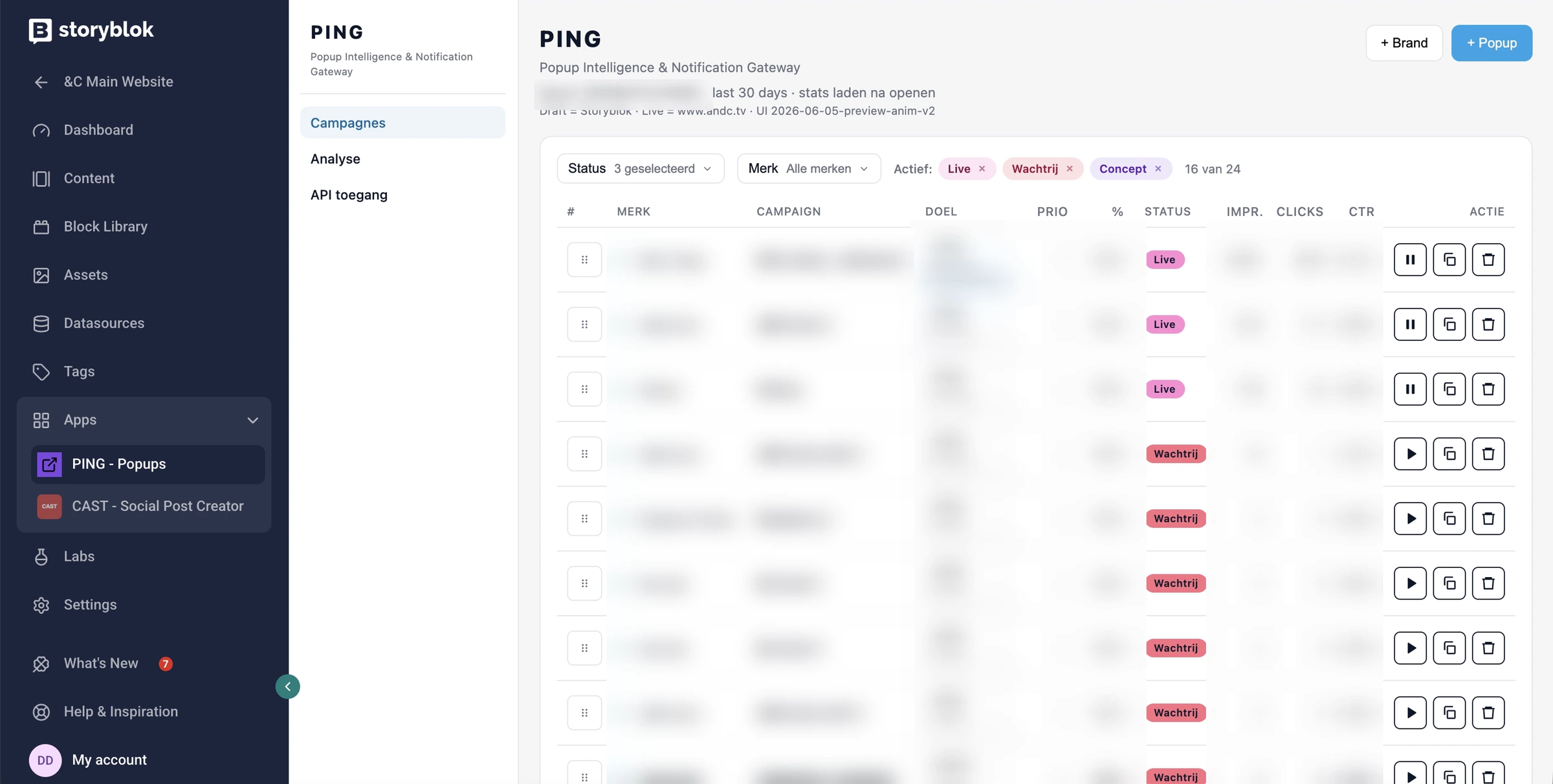Activate the first Wachtrij campaign
The height and width of the screenshot is (784, 1553).
(x=1410, y=453)
